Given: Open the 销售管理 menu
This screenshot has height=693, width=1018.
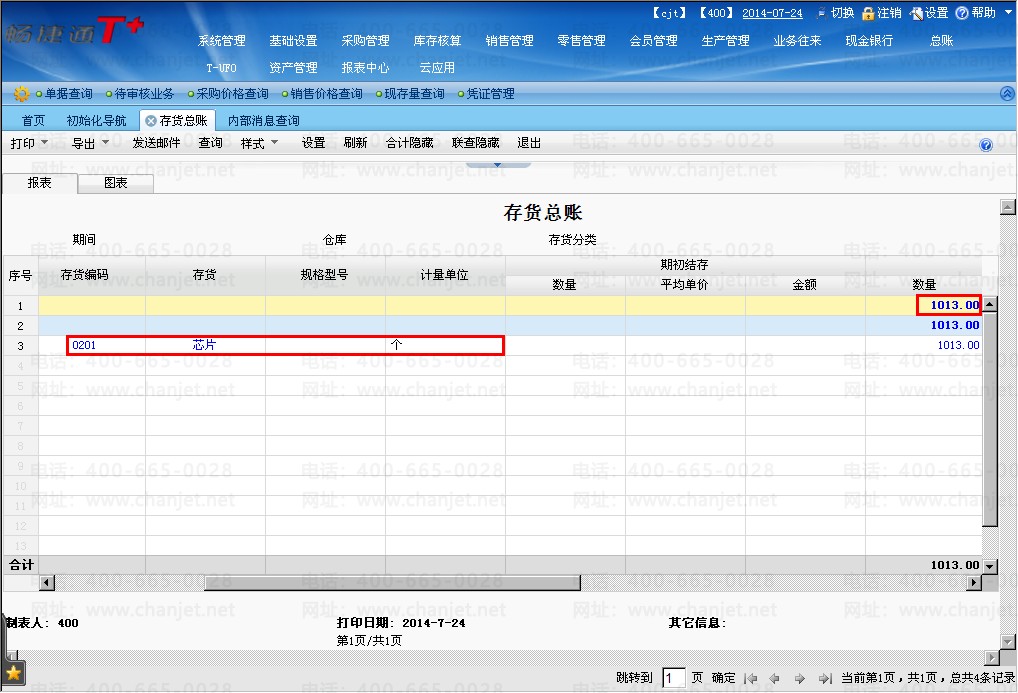Looking at the screenshot, I should [x=510, y=41].
